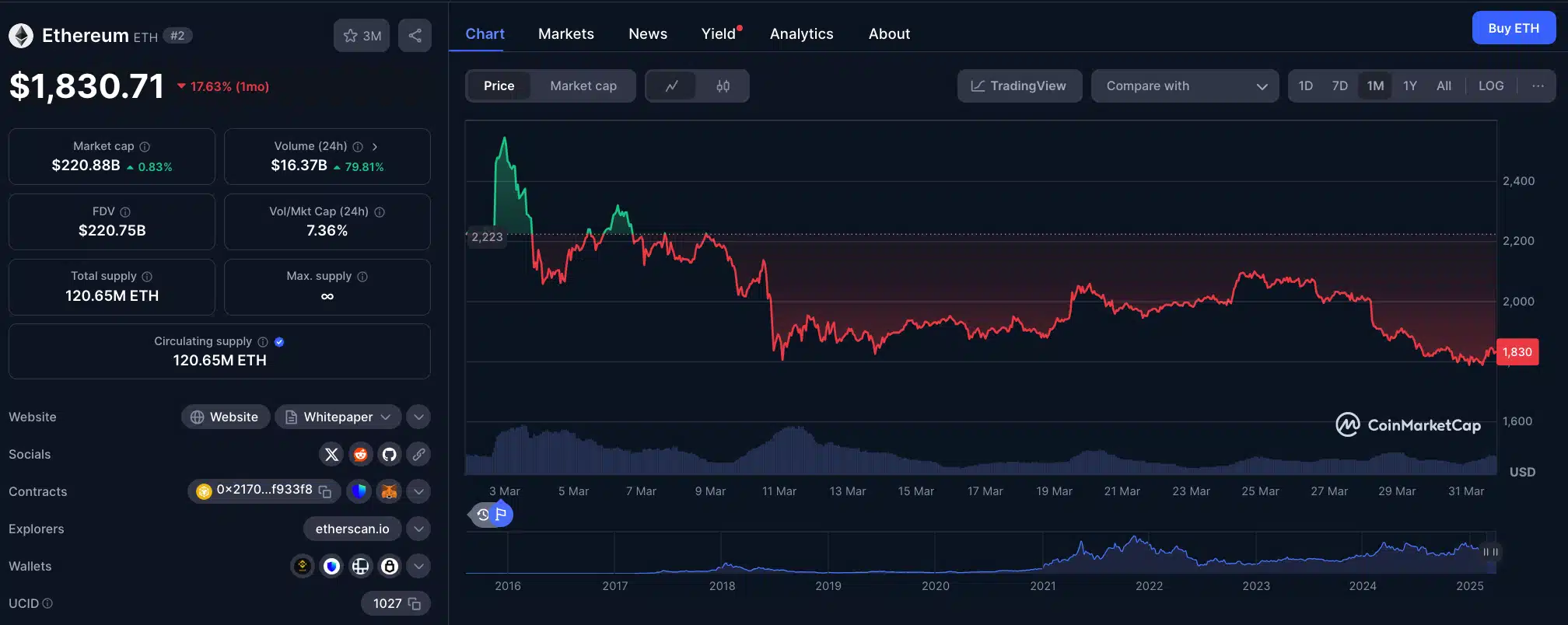Show FDV info icon
The width and height of the screenshot is (1568, 625).
pyautogui.click(x=125, y=212)
